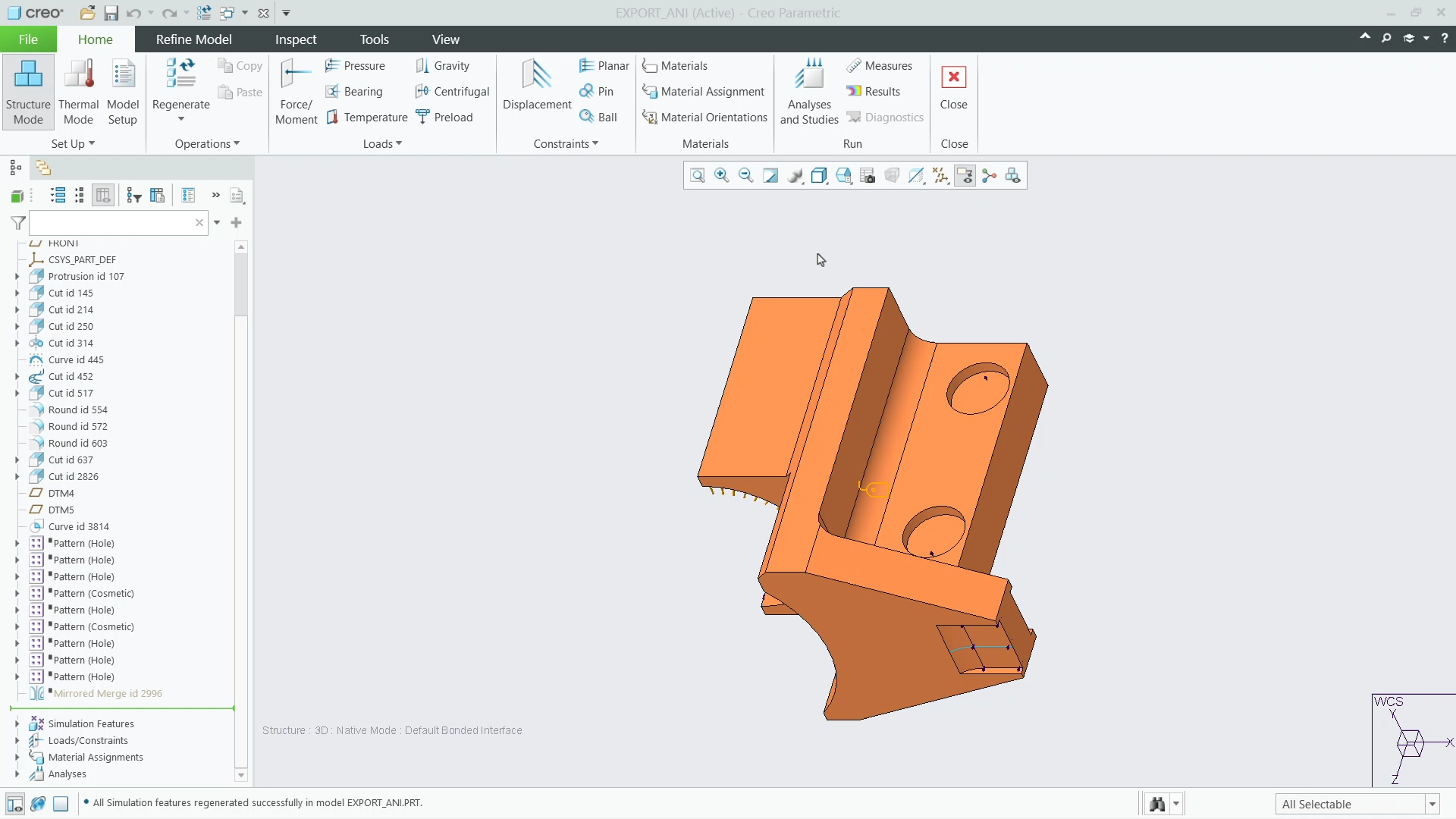Toggle datum display filters icon
1456x819 pixels.
940,176
